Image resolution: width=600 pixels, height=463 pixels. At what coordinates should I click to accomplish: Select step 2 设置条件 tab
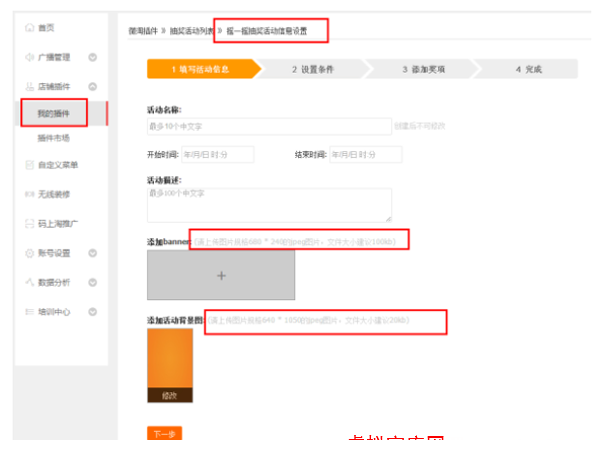pos(313,69)
